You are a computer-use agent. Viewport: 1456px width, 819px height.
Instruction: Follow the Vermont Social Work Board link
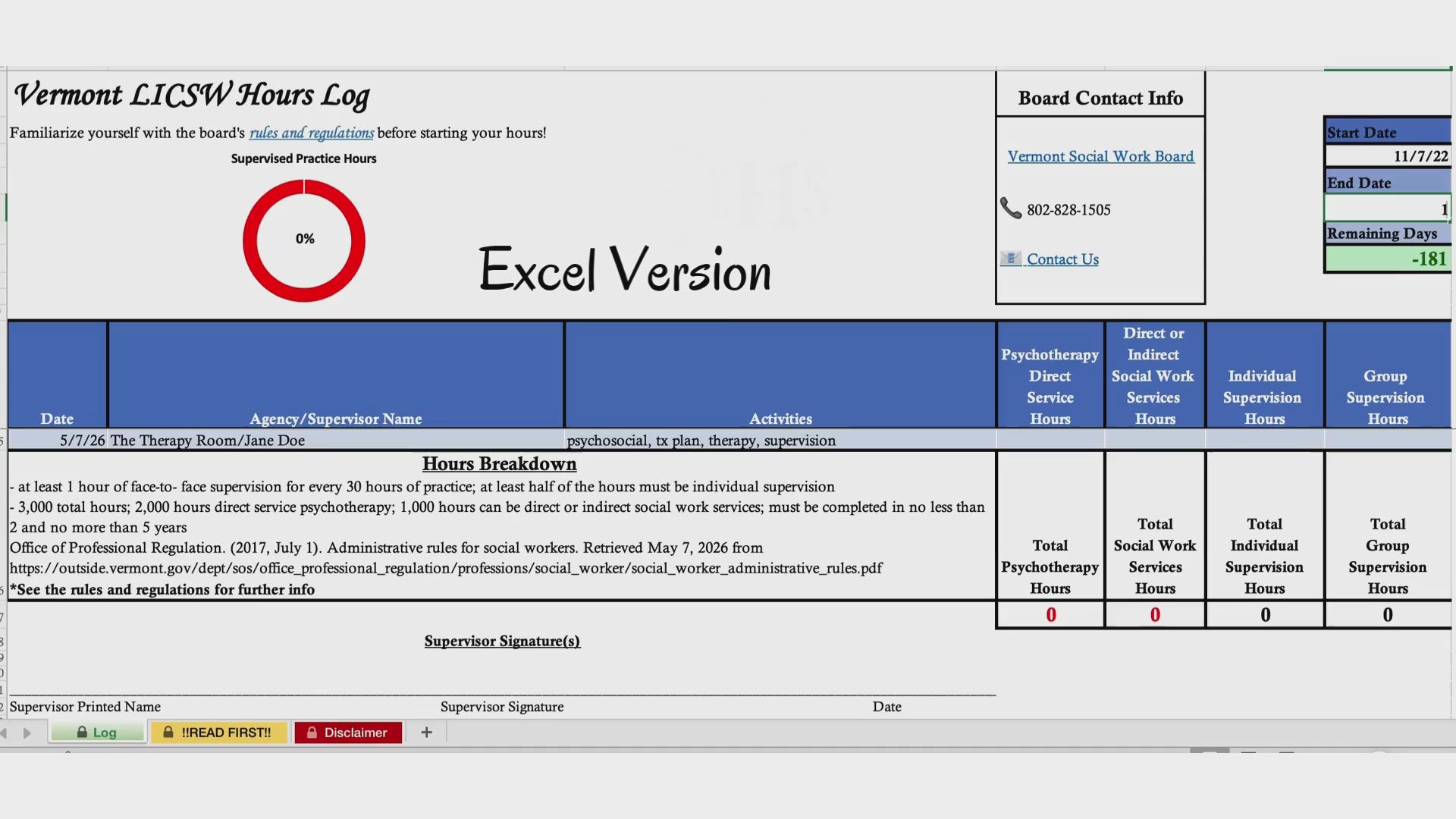click(x=1100, y=156)
